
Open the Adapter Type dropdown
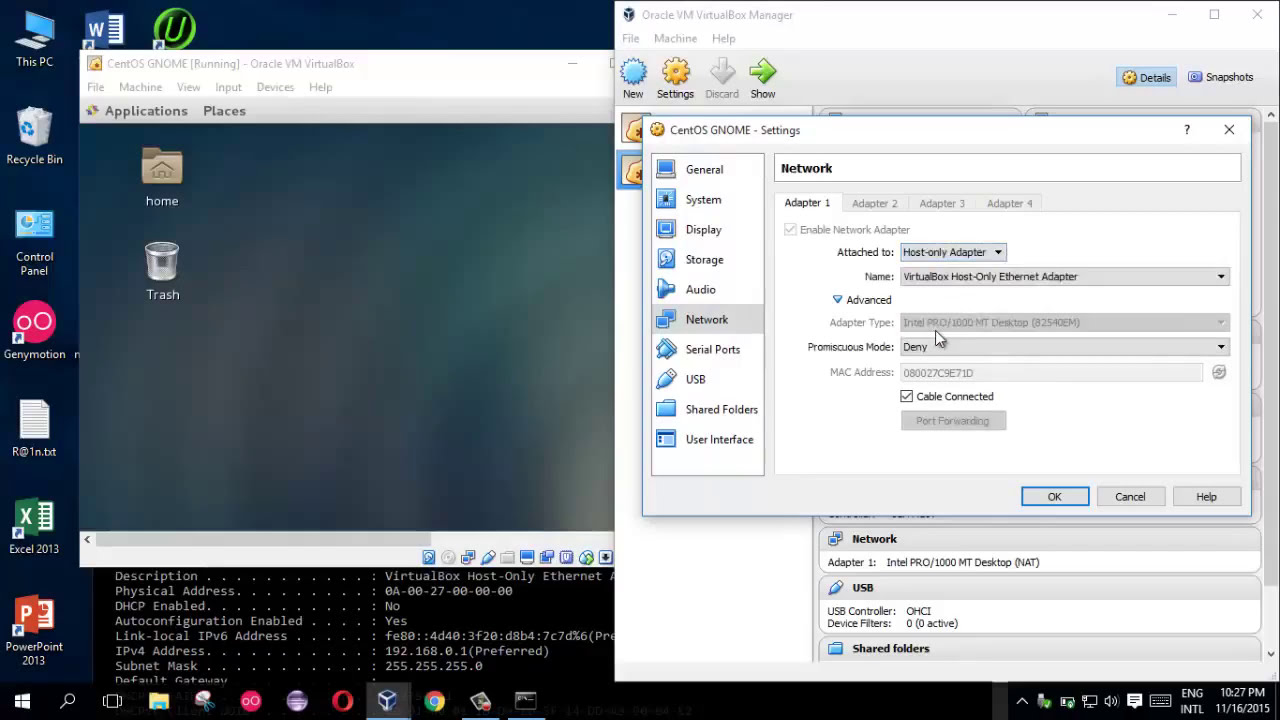(x=1064, y=322)
